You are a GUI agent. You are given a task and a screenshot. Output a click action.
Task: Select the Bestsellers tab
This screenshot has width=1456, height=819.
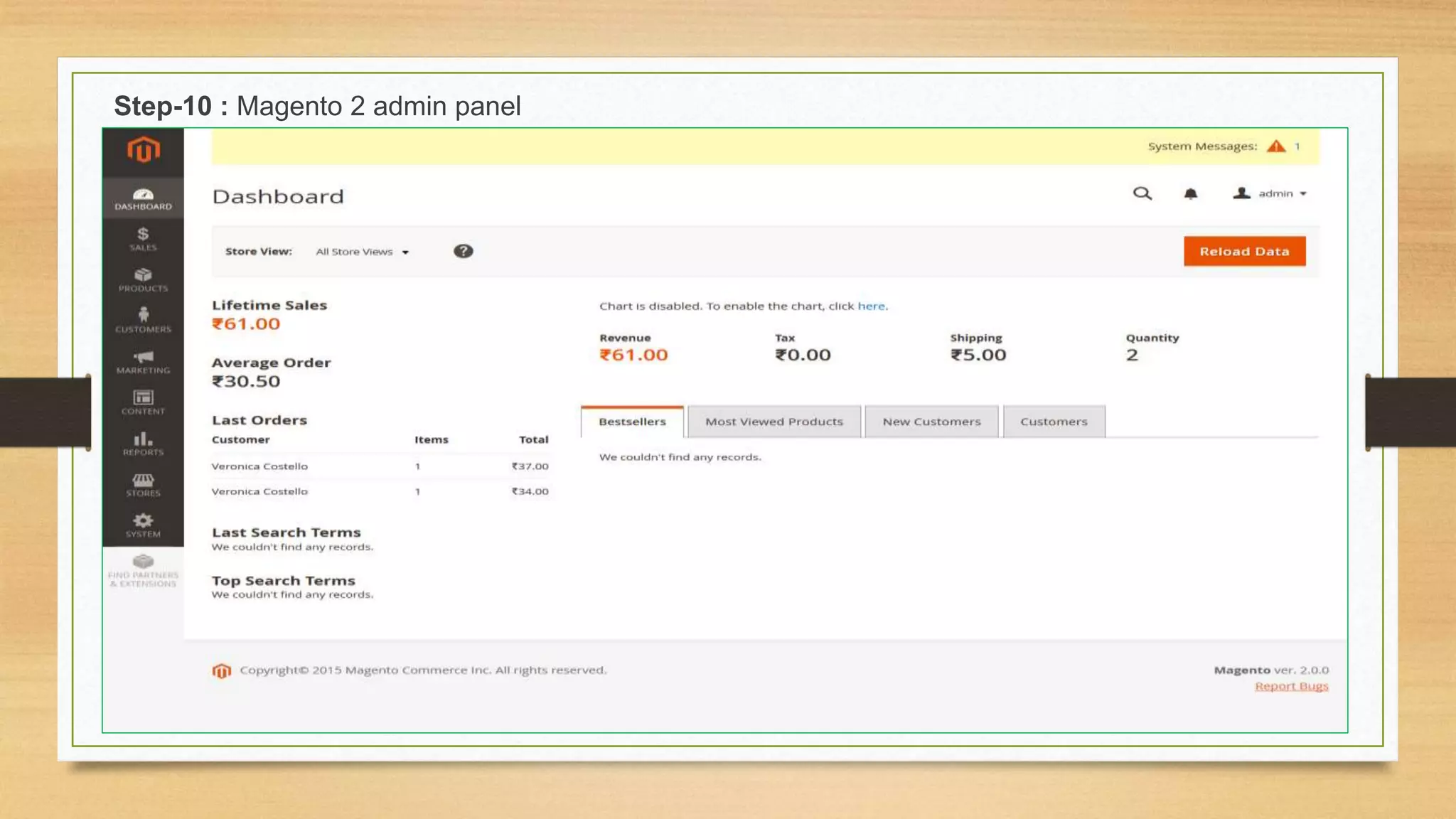[632, 422]
